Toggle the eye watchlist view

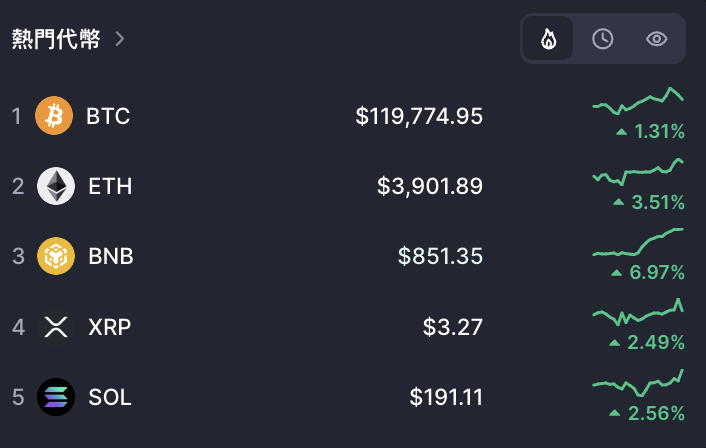656,39
